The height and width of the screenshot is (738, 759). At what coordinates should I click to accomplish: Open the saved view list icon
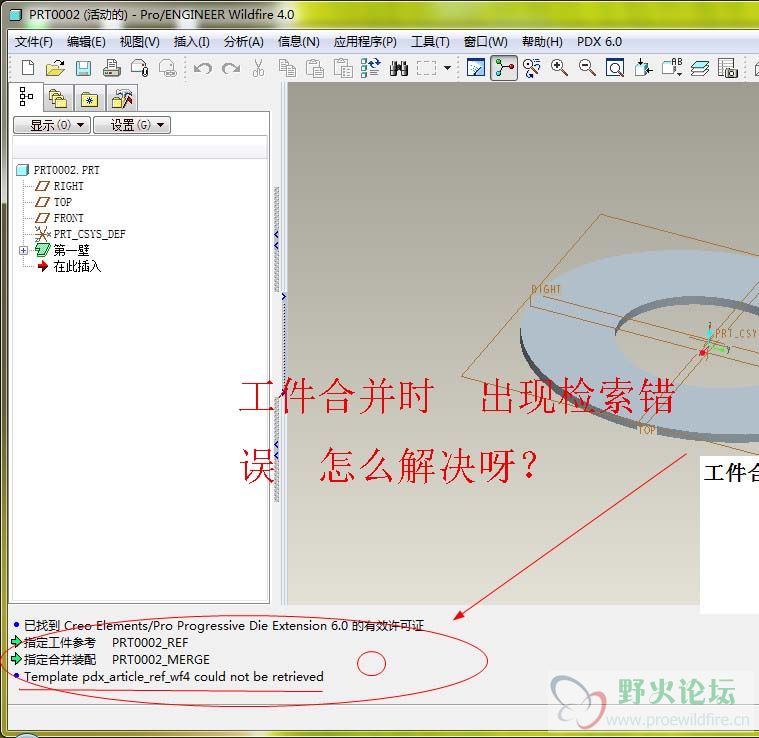click(x=672, y=68)
